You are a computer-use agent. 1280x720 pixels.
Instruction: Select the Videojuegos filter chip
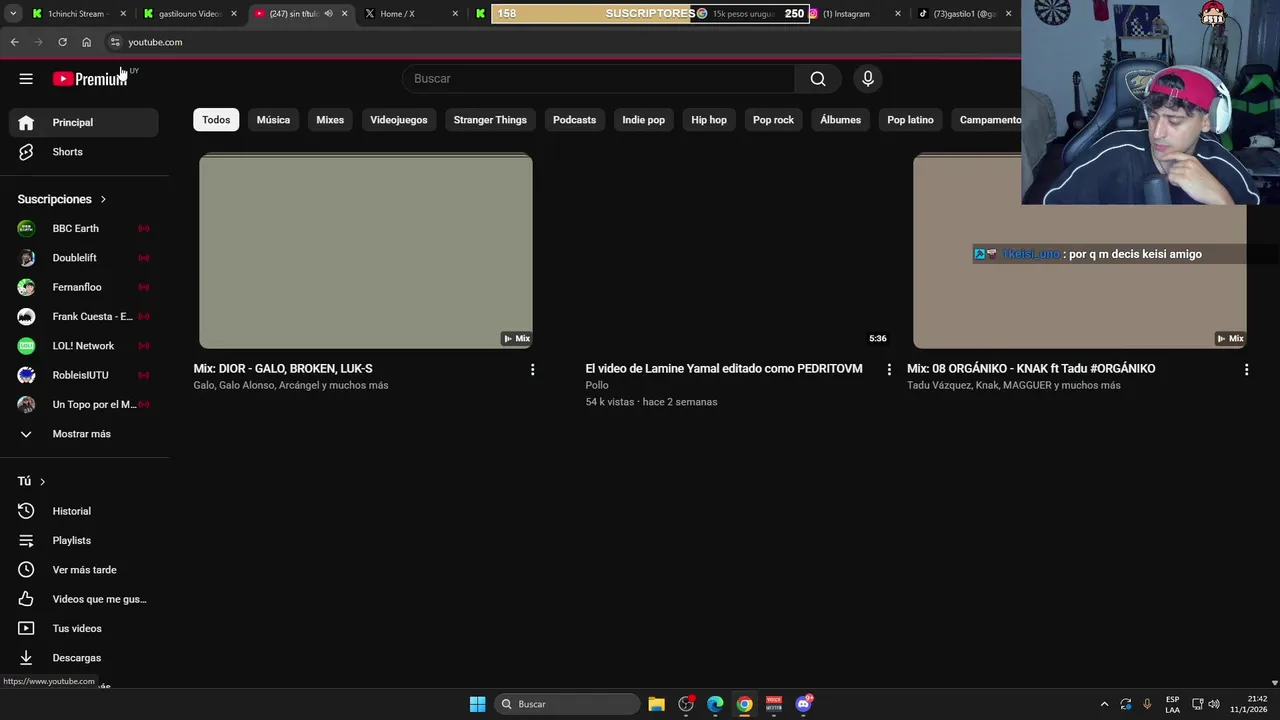(399, 120)
